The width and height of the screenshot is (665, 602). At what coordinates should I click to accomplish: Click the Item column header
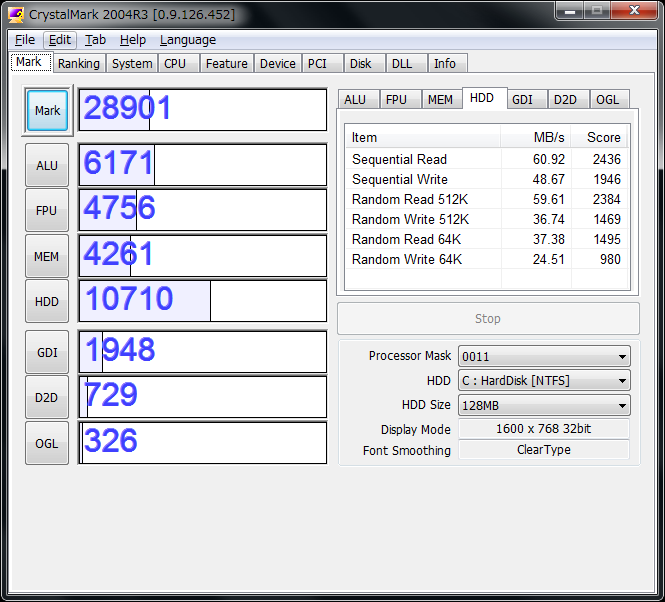coord(423,137)
